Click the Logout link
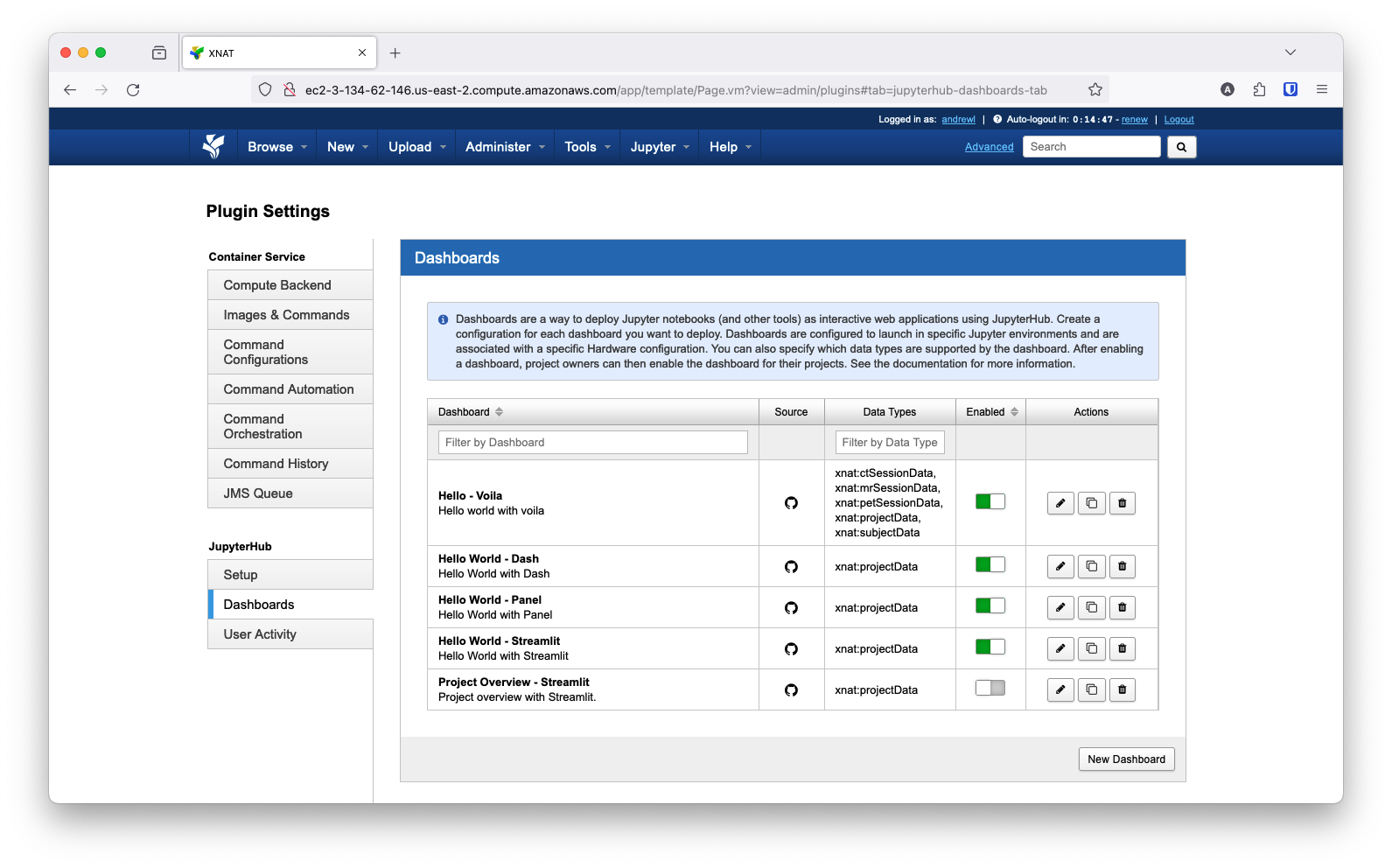 pos(1179,120)
